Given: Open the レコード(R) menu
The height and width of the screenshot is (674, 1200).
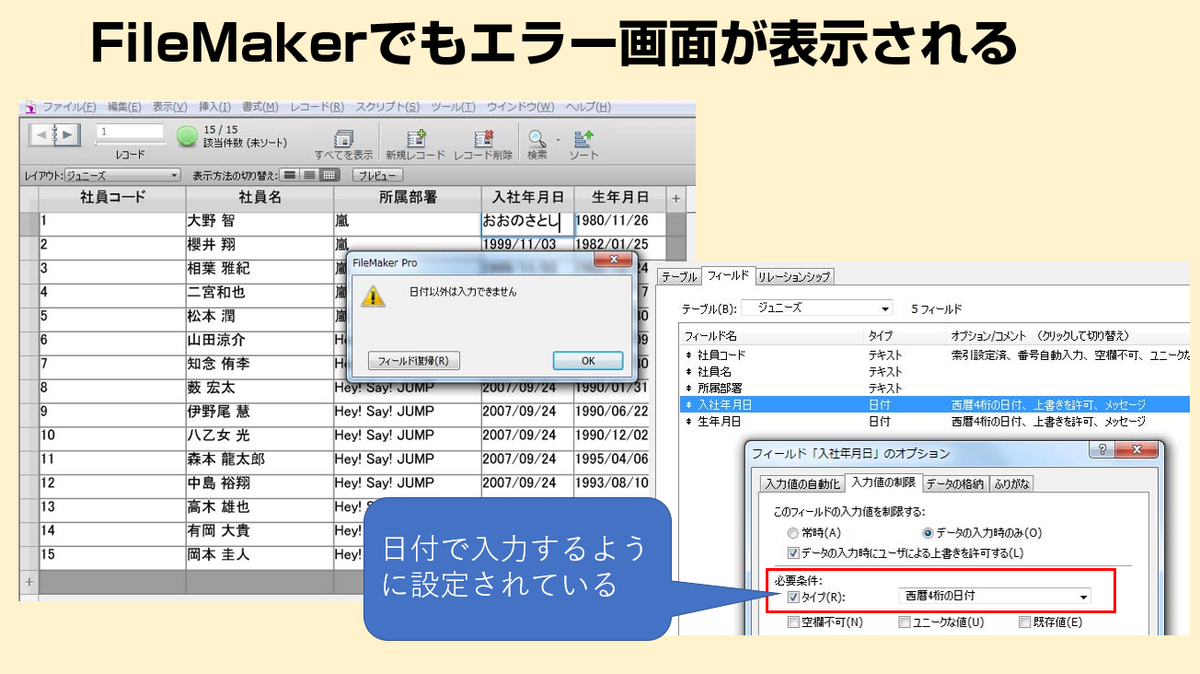Looking at the screenshot, I should [x=317, y=108].
